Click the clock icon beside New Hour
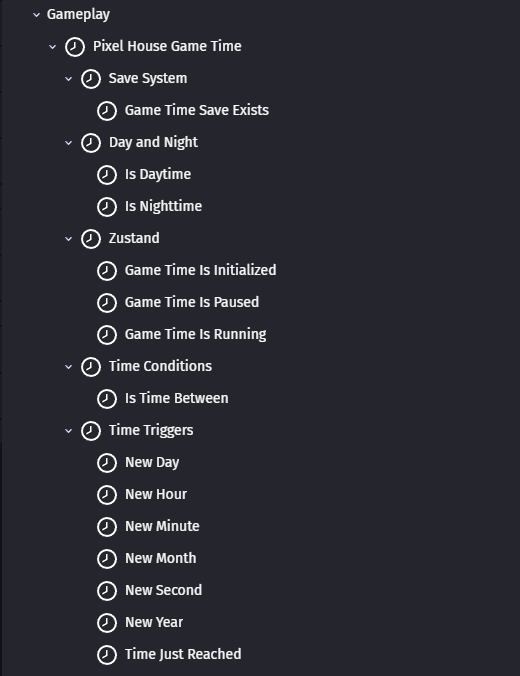This screenshot has height=676, width=520. coord(107,494)
